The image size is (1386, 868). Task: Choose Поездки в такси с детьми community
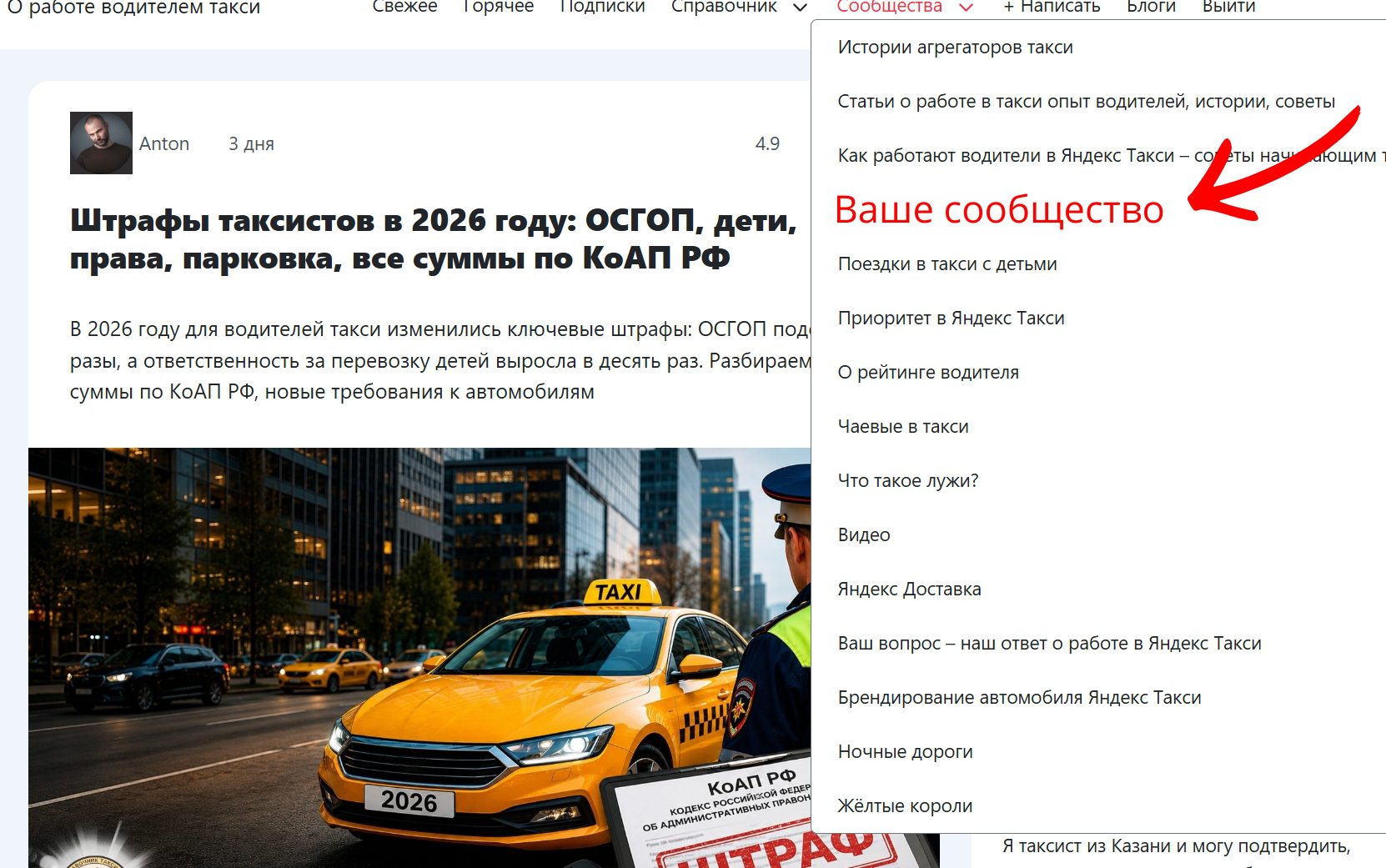point(947,264)
